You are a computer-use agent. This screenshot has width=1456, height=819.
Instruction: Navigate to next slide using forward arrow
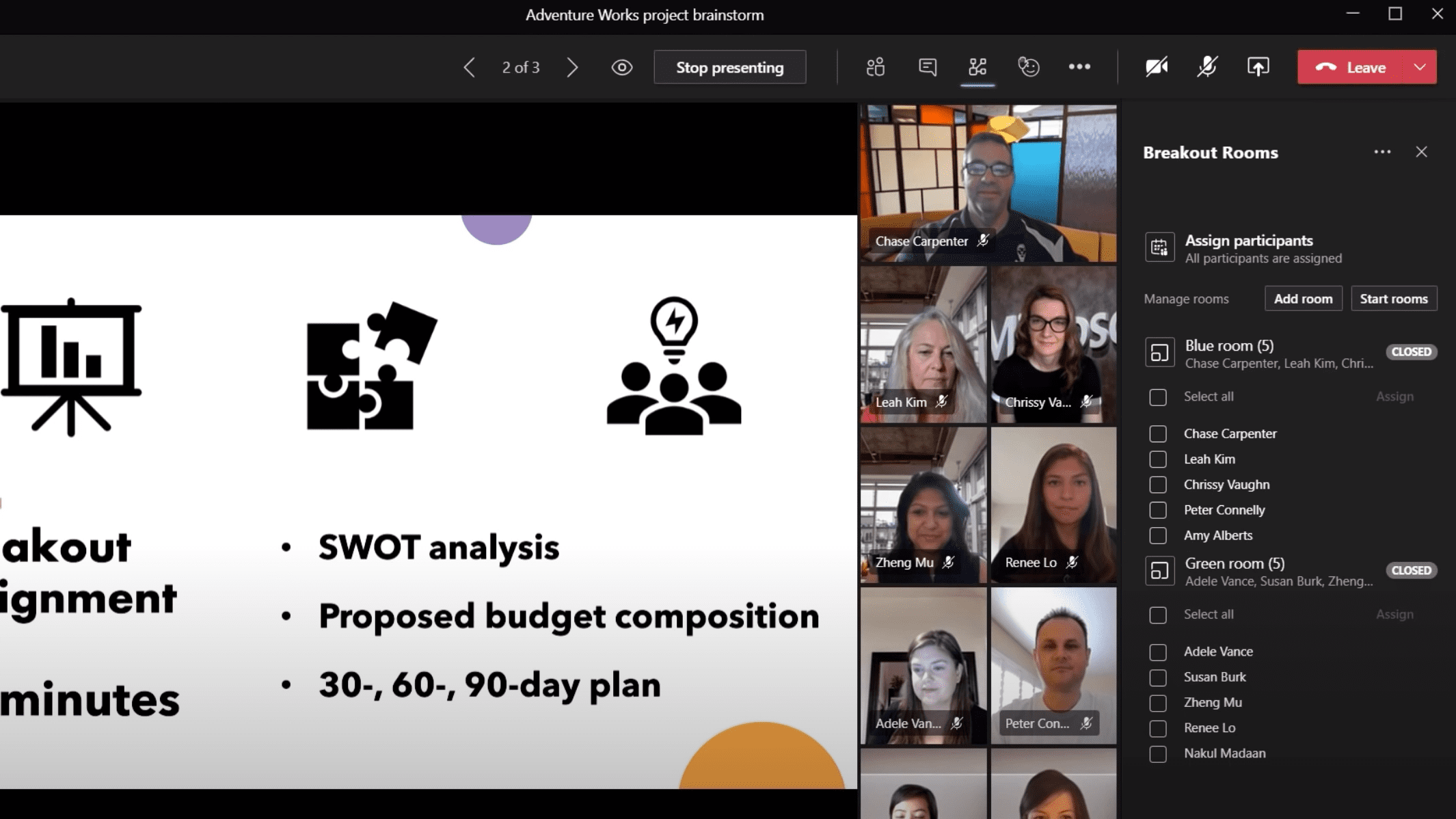tap(571, 67)
